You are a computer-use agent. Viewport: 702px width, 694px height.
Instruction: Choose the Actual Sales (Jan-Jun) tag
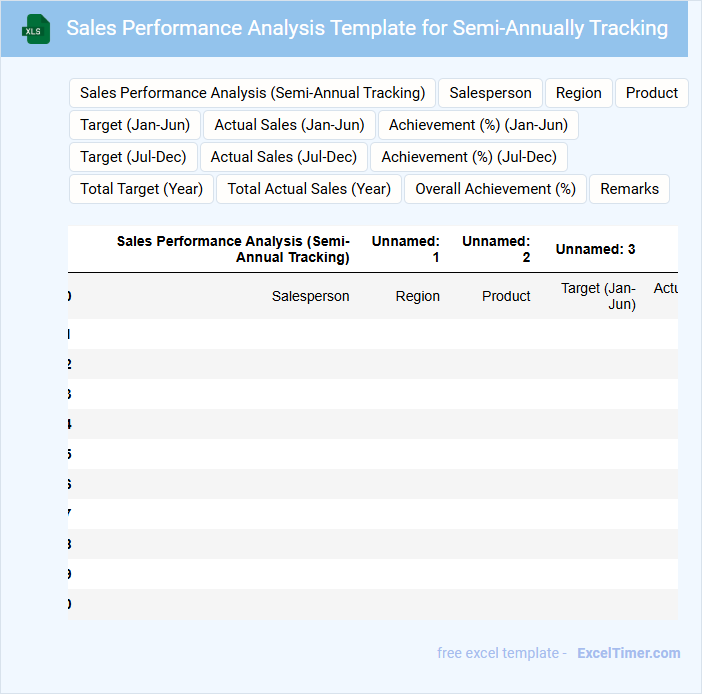pos(289,125)
